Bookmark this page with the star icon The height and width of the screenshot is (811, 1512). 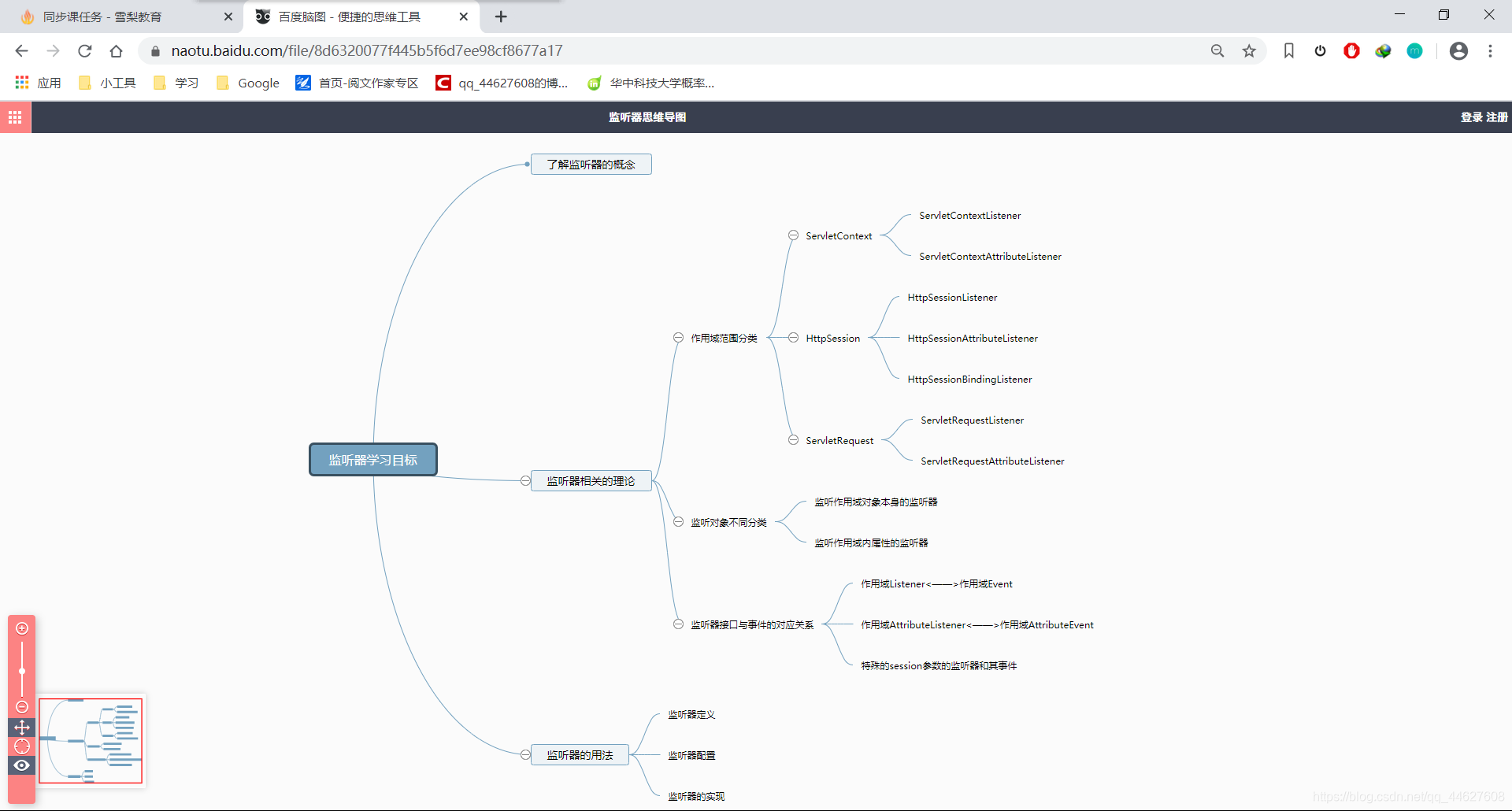click(1249, 51)
